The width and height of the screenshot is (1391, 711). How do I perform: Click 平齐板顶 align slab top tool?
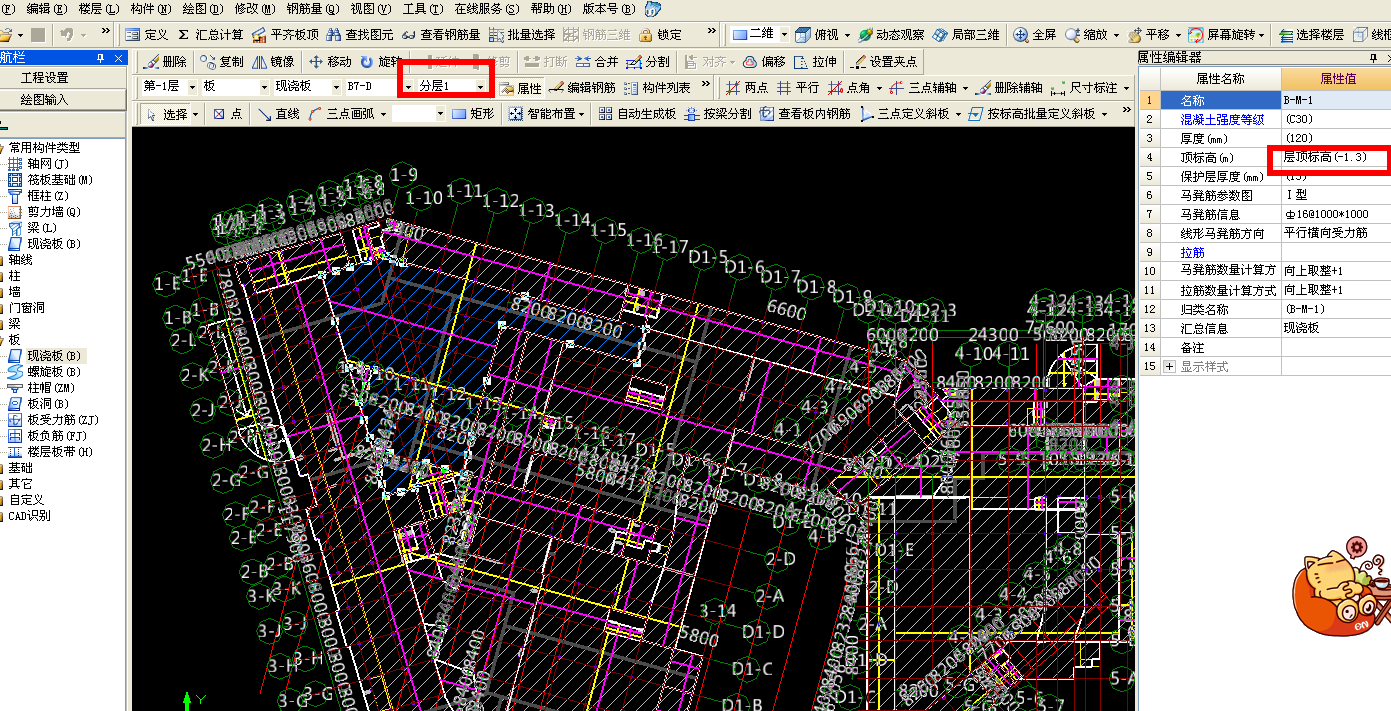285,34
